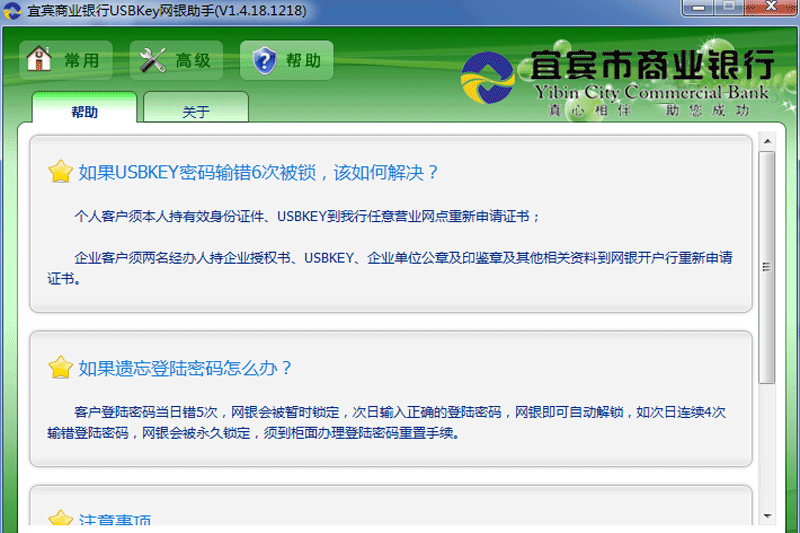Click the star beside 遗忘登陆密码 question
The image size is (800, 533).
coord(60,367)
